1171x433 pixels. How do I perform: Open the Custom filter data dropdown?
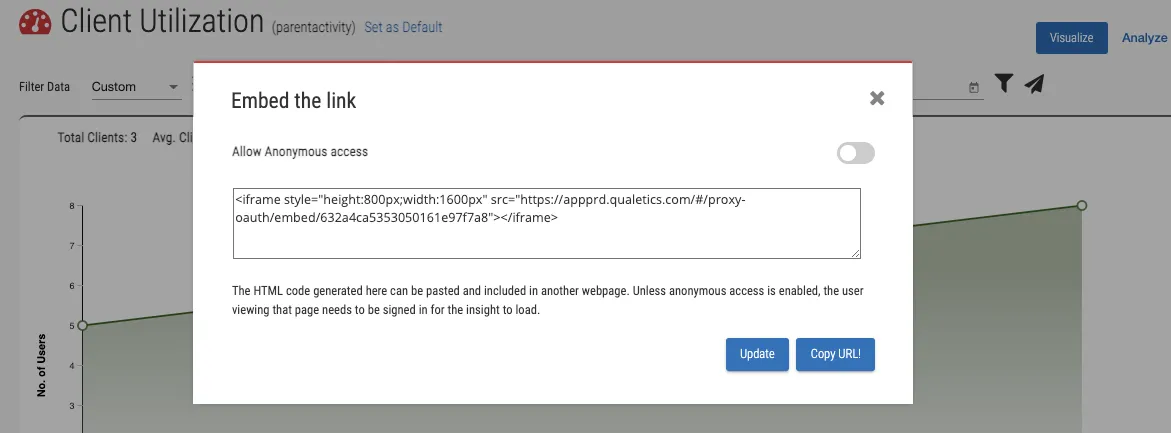[x=130, y=87]
